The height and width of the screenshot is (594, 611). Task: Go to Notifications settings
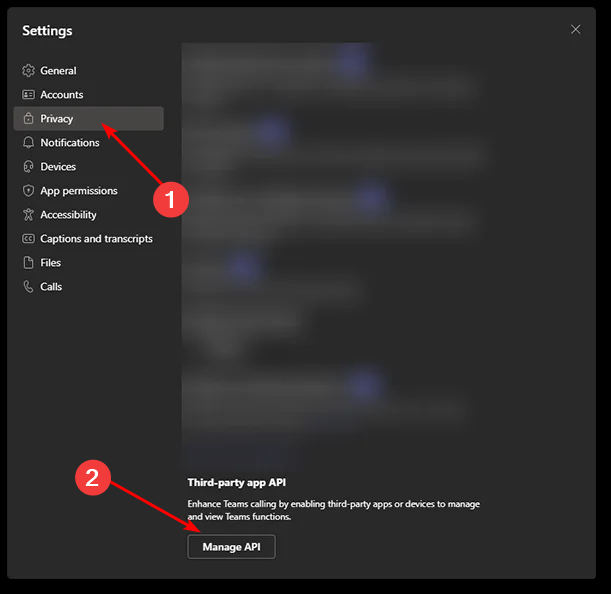88,143
